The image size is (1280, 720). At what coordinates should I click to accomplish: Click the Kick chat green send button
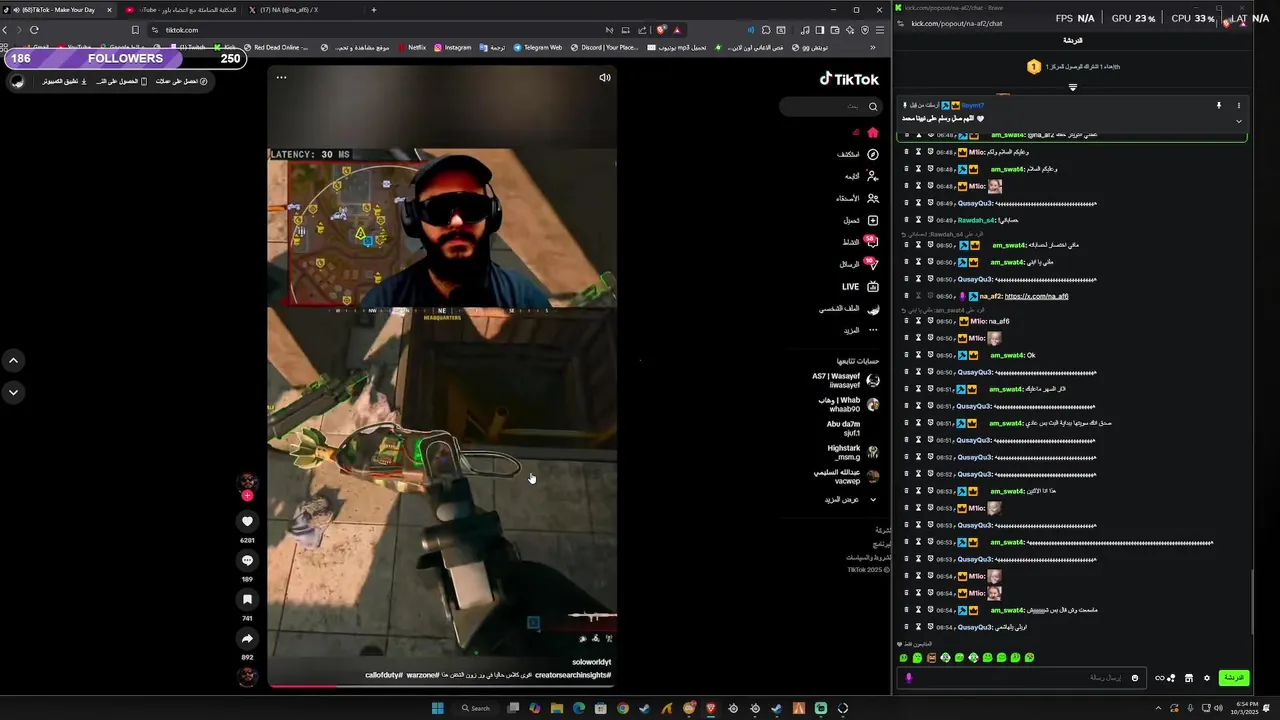1234,678
